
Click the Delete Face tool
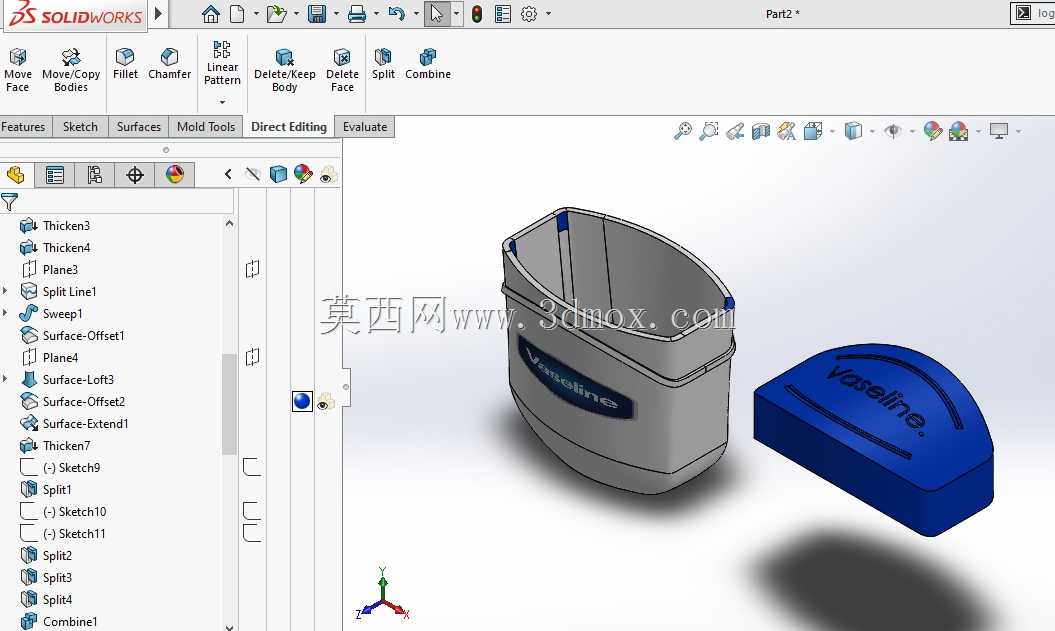[342, 70]
